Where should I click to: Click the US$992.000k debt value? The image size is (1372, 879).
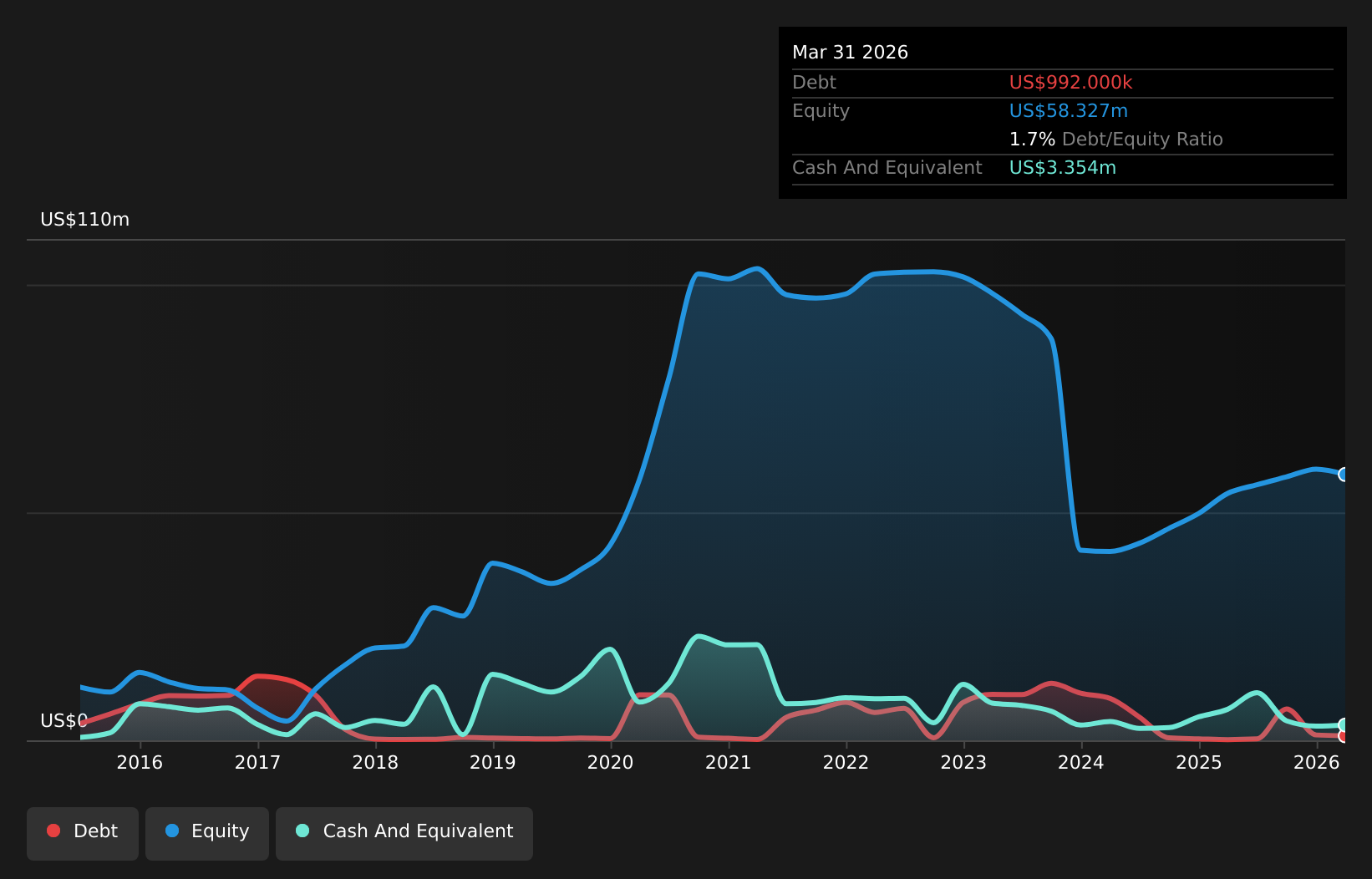click(1070, 83)
